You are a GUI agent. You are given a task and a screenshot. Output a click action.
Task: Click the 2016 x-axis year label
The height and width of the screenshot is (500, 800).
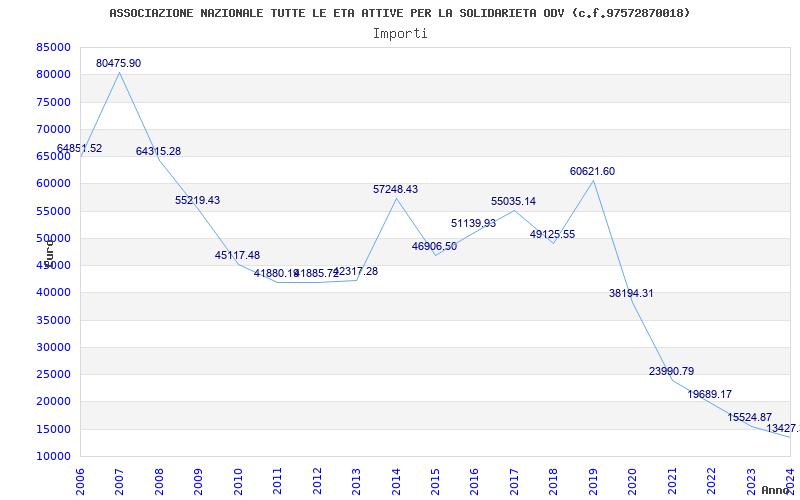click(x=474, y=482)
